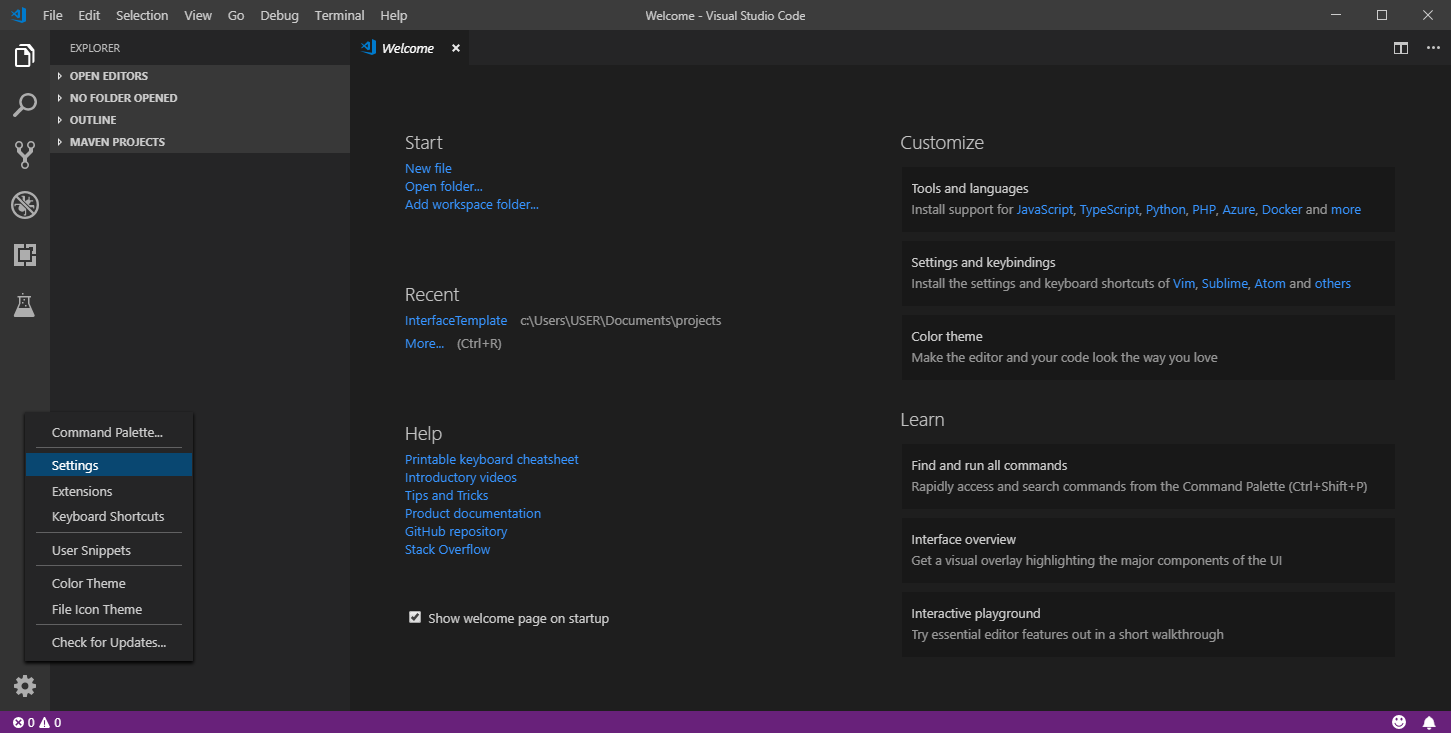1451x733 pixels.
Task: Select User Snippets menu entry
Action: pyautogui.click(x=109, y=550)
